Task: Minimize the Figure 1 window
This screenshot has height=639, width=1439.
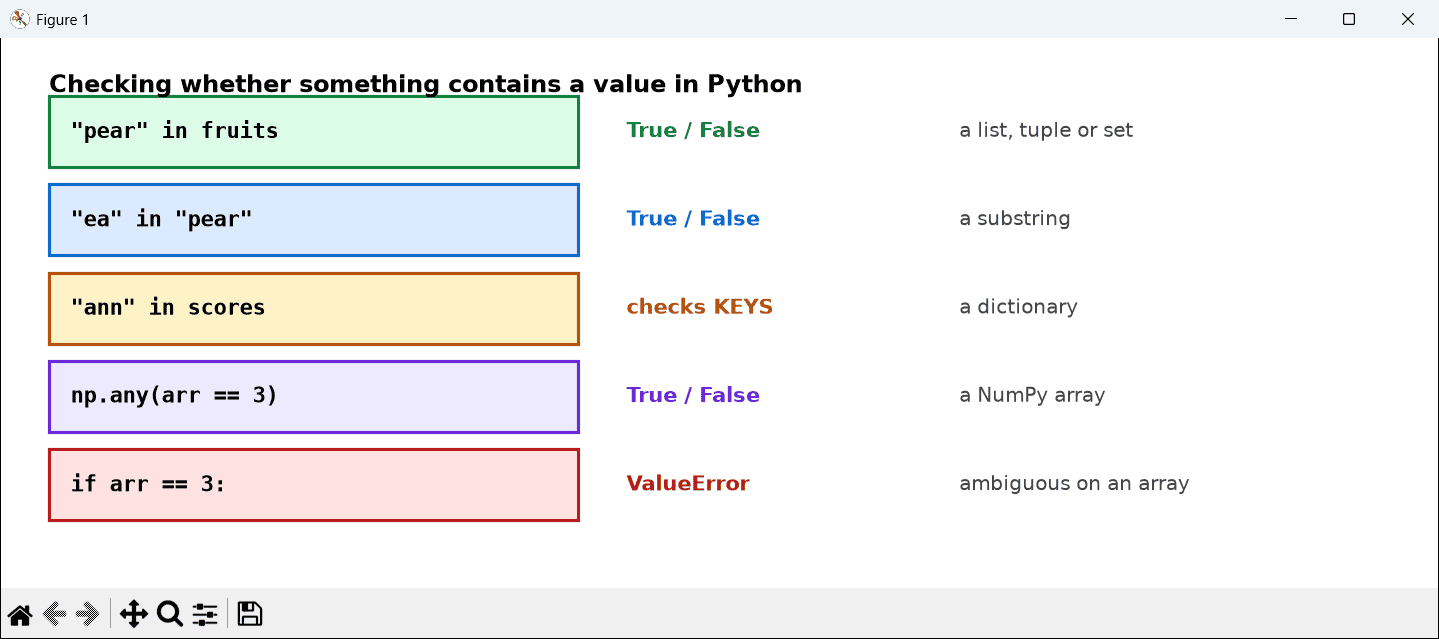Action: click(1291, 19)
